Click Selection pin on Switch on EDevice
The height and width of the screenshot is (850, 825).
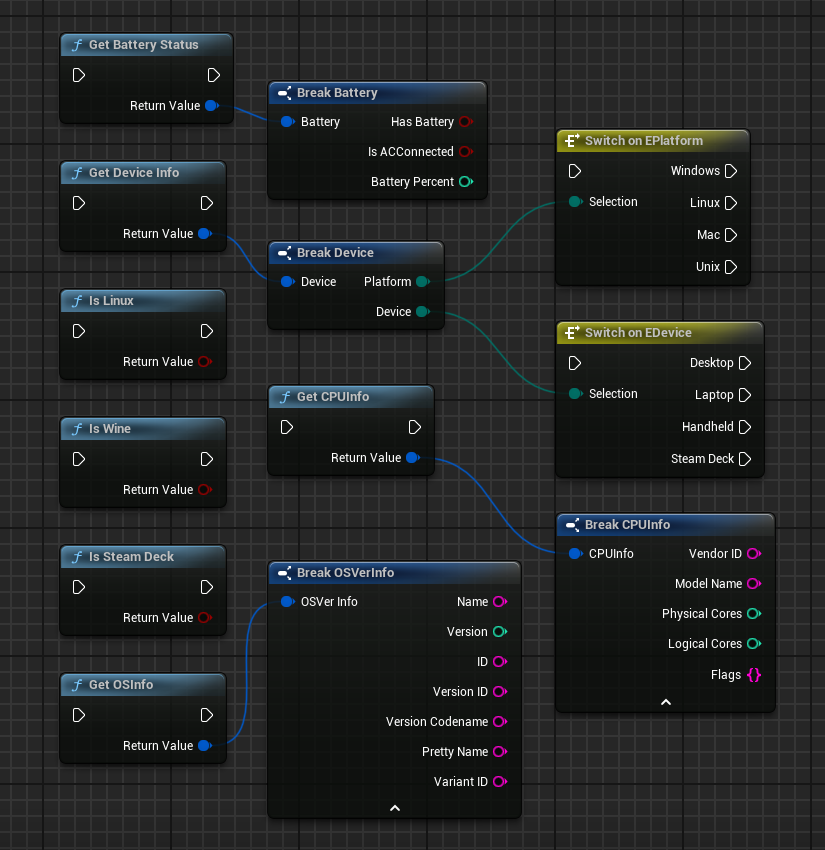point(576,394)
